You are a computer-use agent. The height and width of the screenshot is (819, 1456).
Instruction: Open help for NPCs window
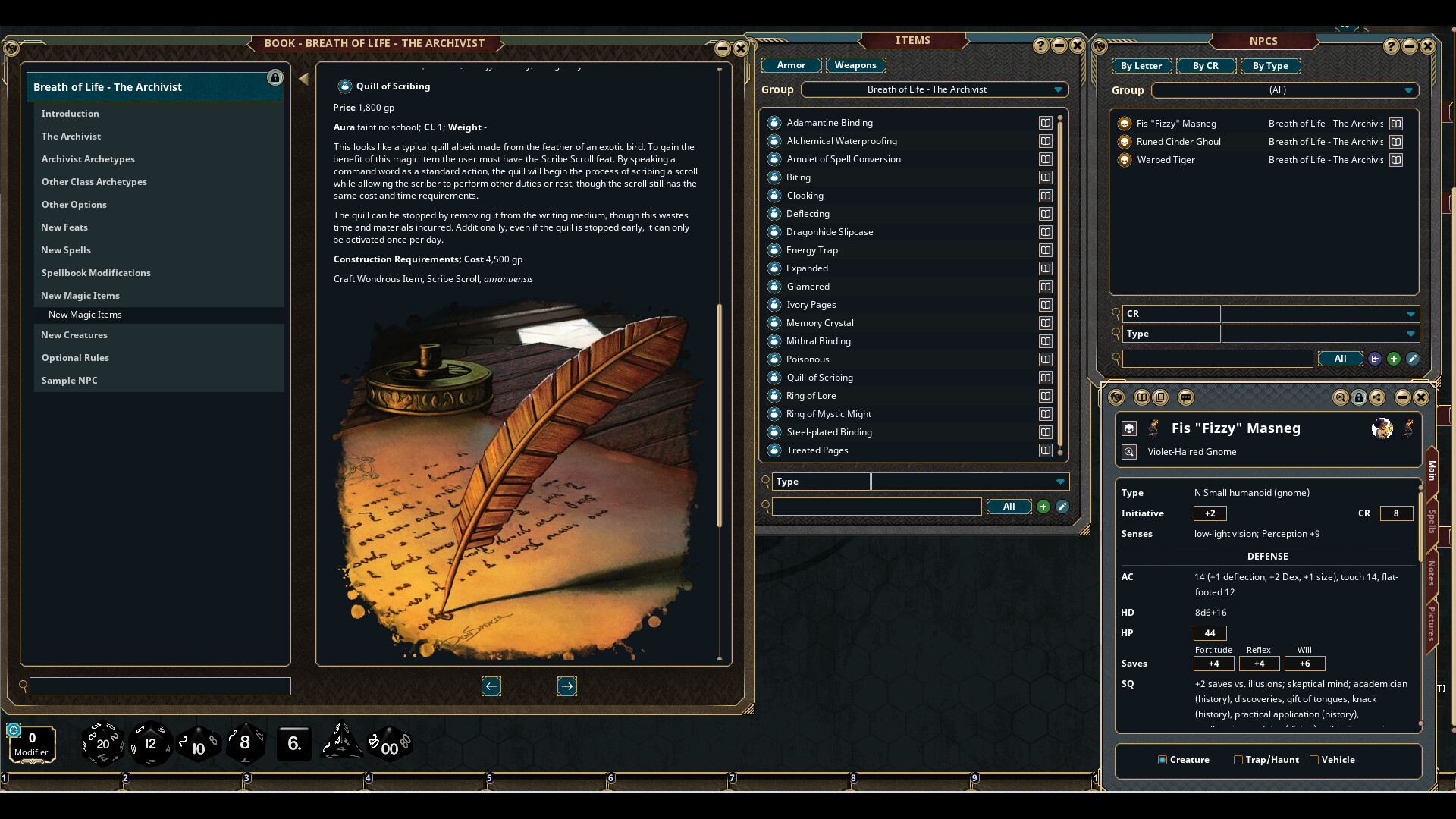(x=1391, y=46)
